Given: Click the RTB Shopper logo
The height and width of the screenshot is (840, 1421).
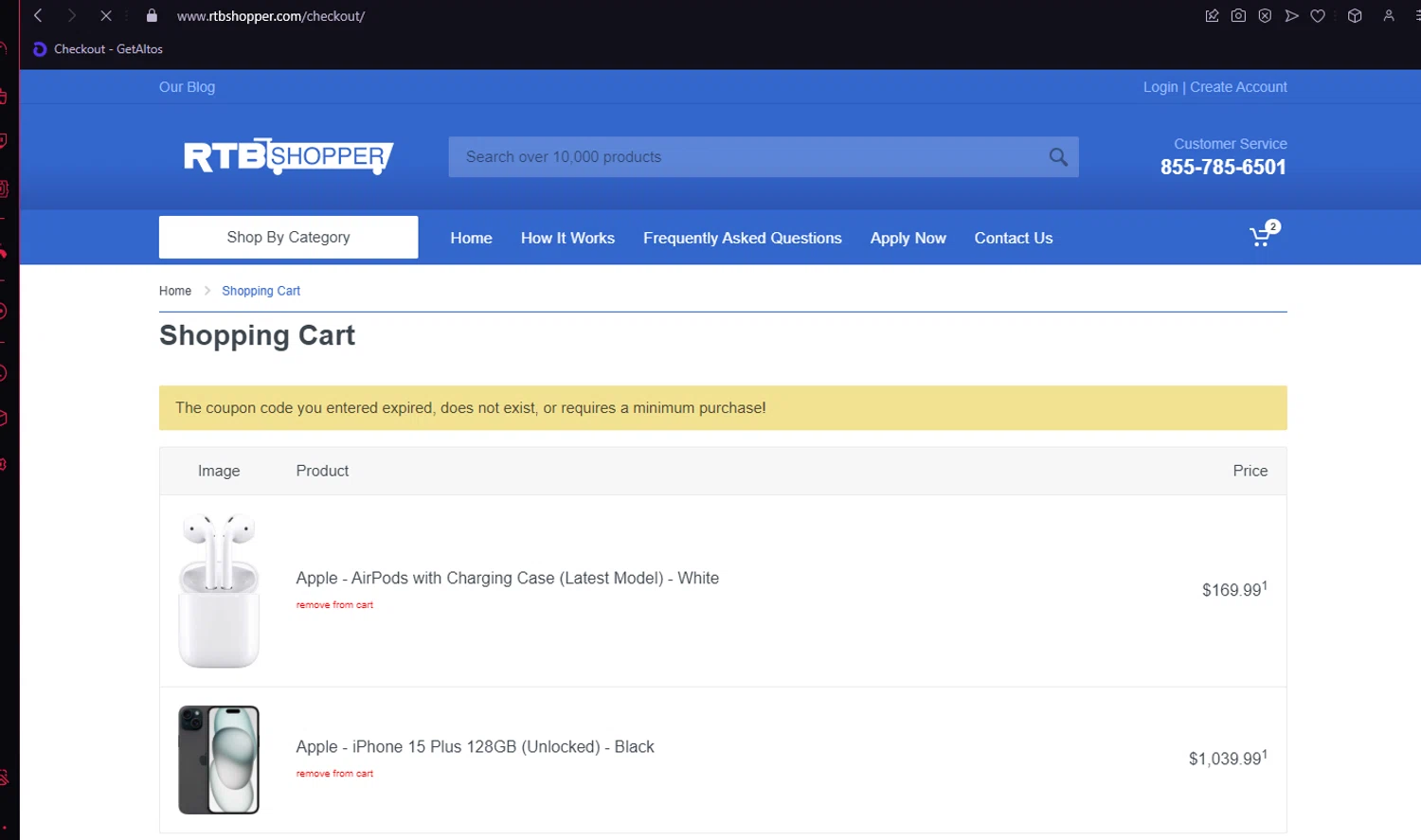Looking at the screenshot, I should (288, 156).
